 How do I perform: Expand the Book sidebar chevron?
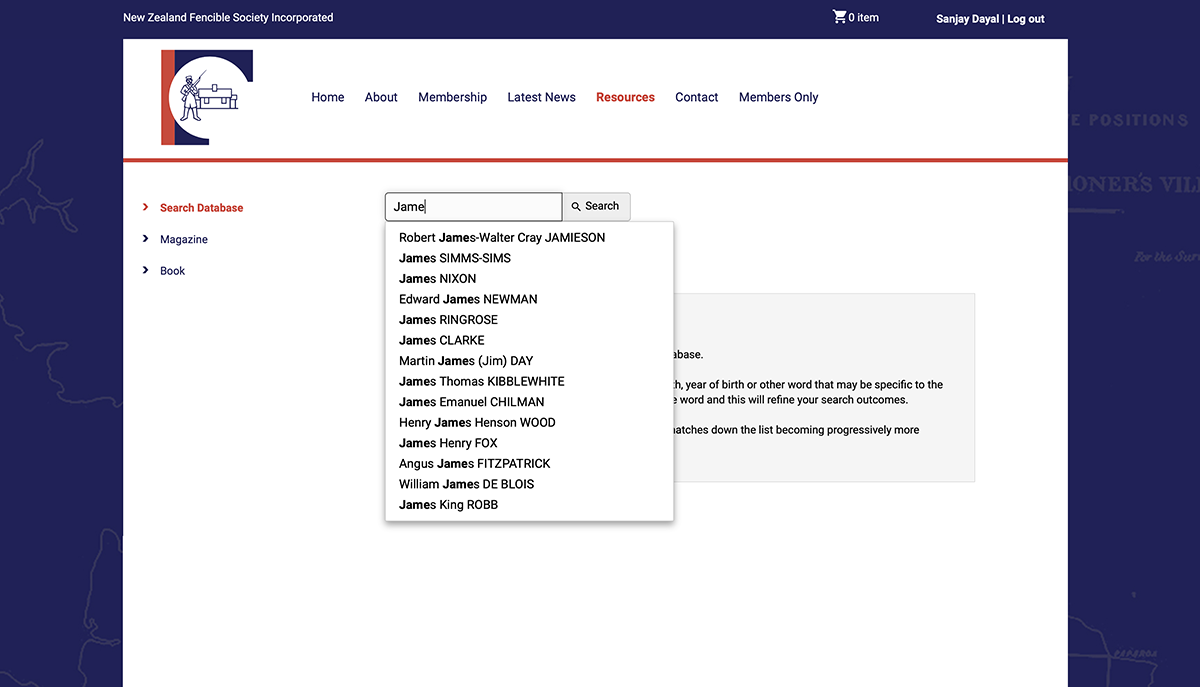146,270
